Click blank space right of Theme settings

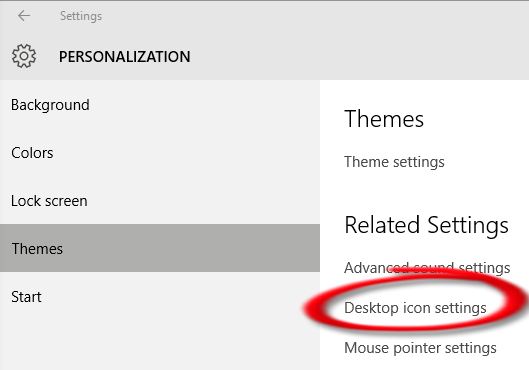486,162
